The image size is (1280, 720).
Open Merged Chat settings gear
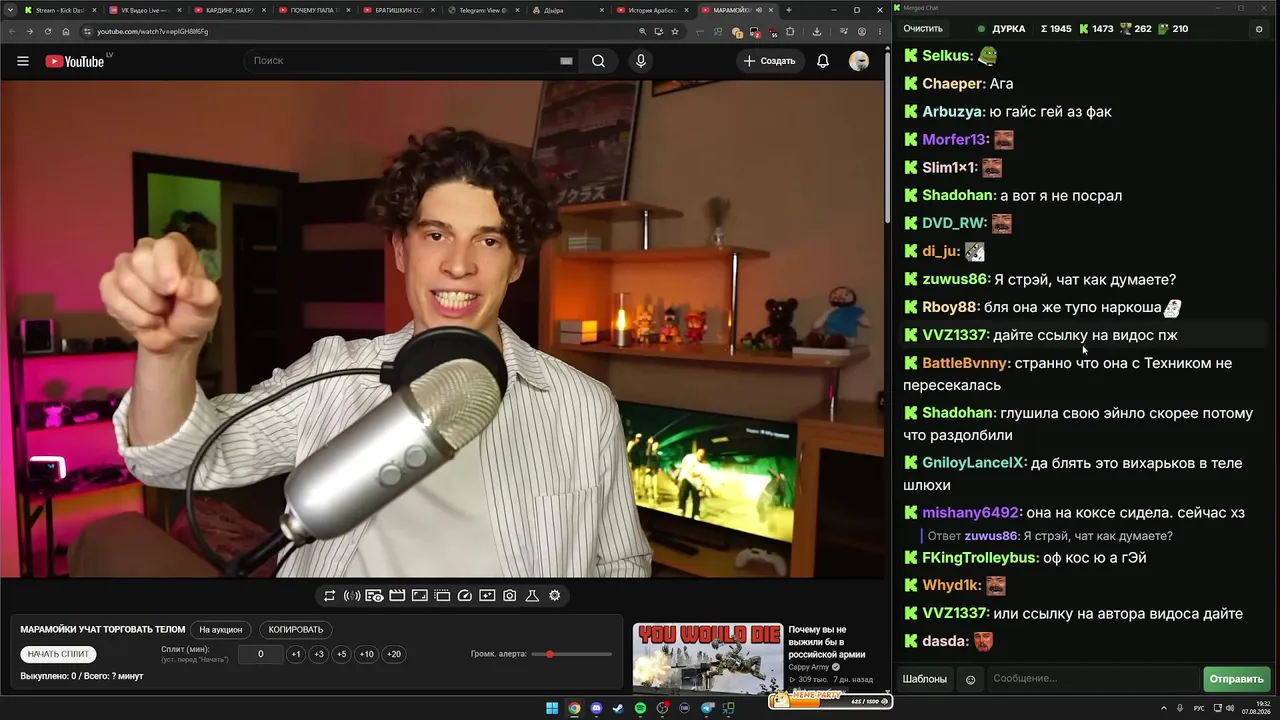click(1259, 29)
